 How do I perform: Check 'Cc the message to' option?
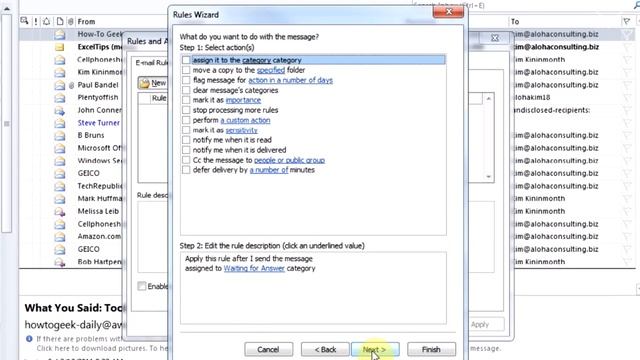click(x=186, y=160)
